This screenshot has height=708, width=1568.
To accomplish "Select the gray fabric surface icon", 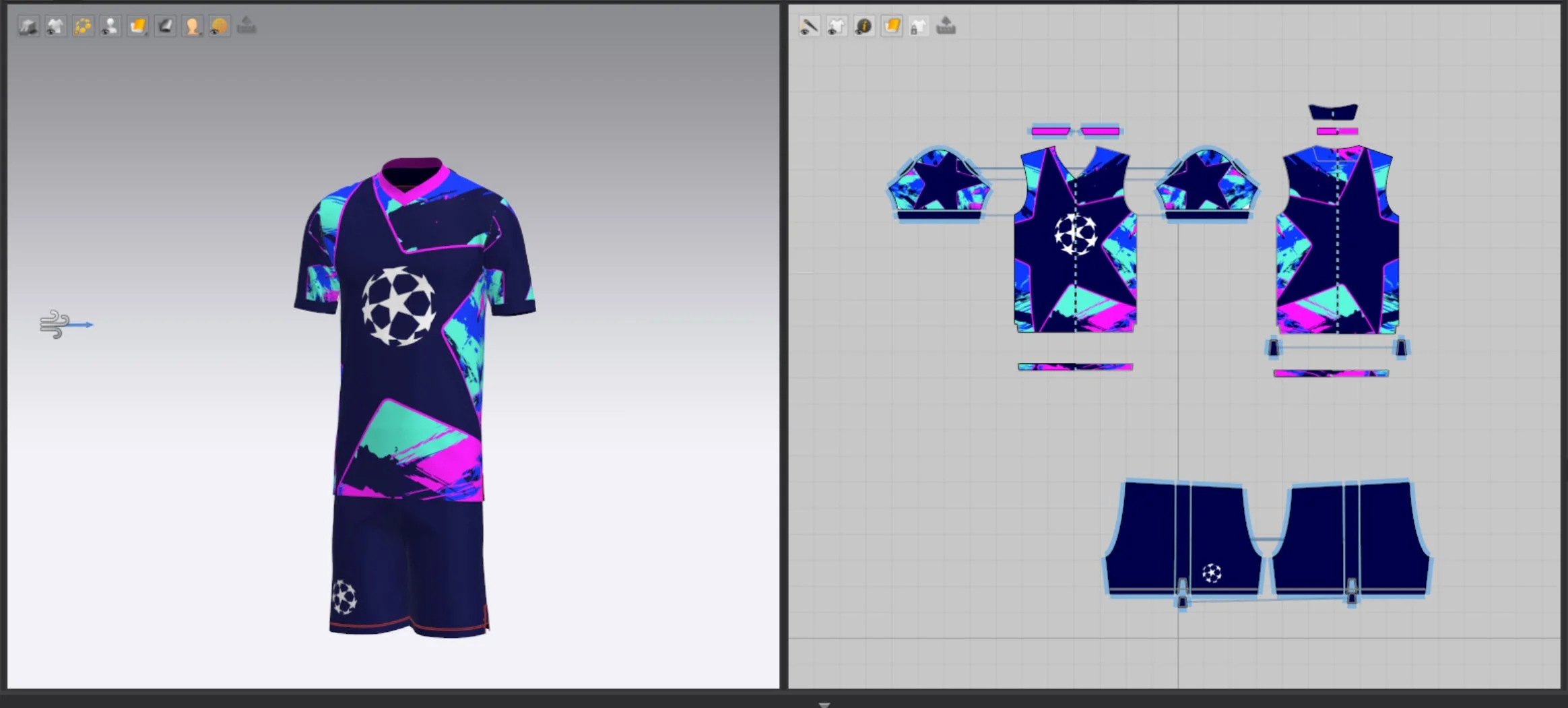I will coord(165,26).
